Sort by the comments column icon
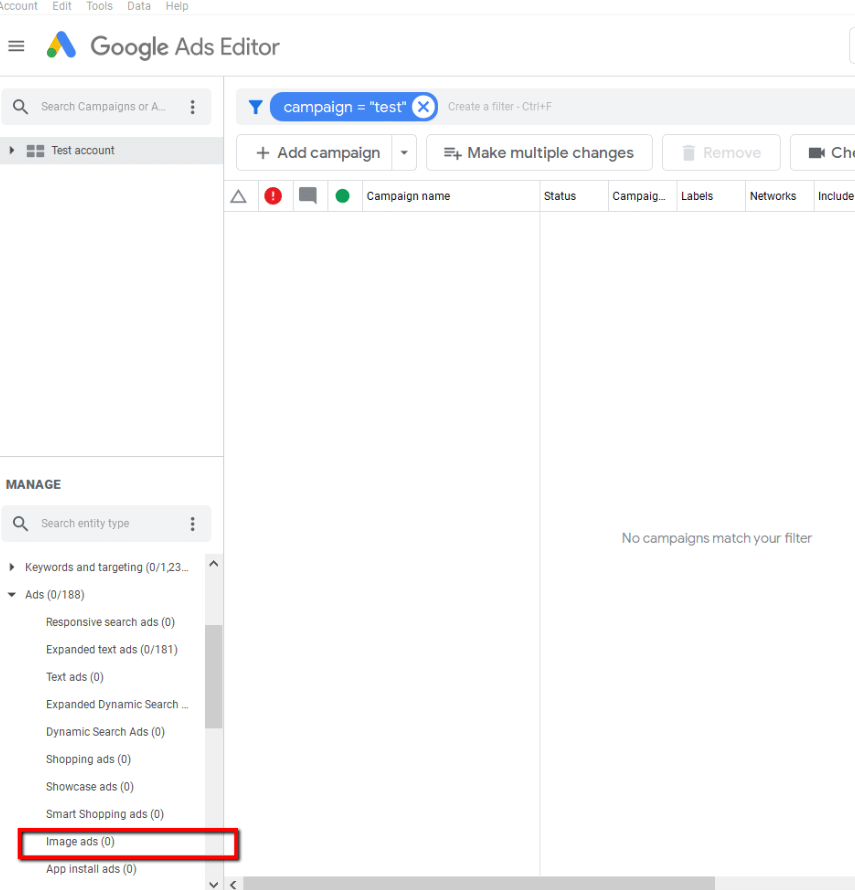 pyautogui.click(x=308, y=196)
